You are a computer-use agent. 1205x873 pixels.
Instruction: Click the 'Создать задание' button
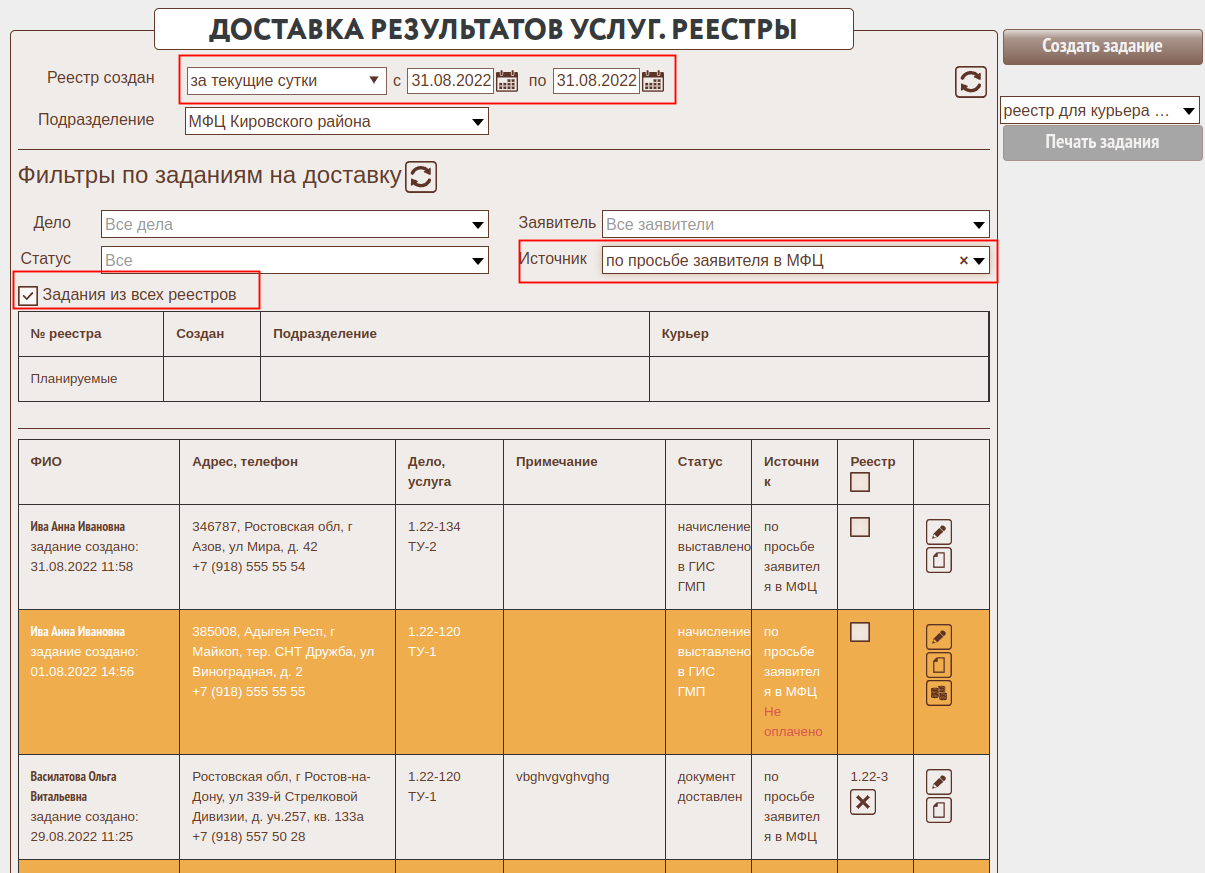[x=1102, y=46]
